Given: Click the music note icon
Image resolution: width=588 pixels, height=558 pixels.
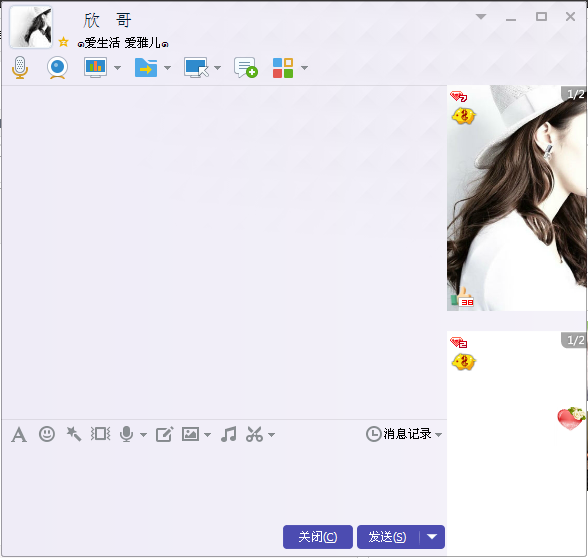Looking at the screenshot, I should pos(228,434).
